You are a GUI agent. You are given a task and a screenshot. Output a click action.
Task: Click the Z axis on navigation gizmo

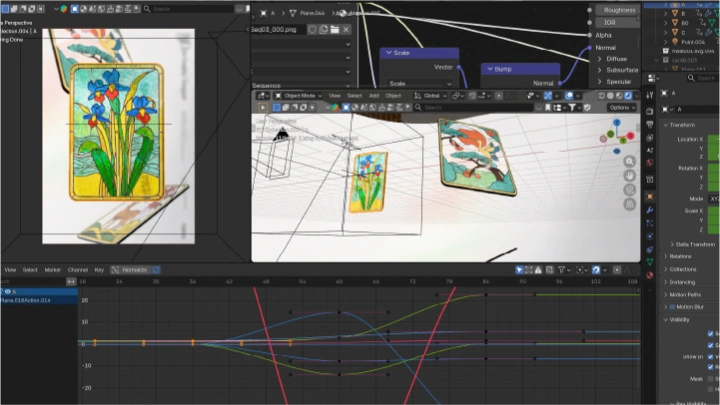pos(618,124)
